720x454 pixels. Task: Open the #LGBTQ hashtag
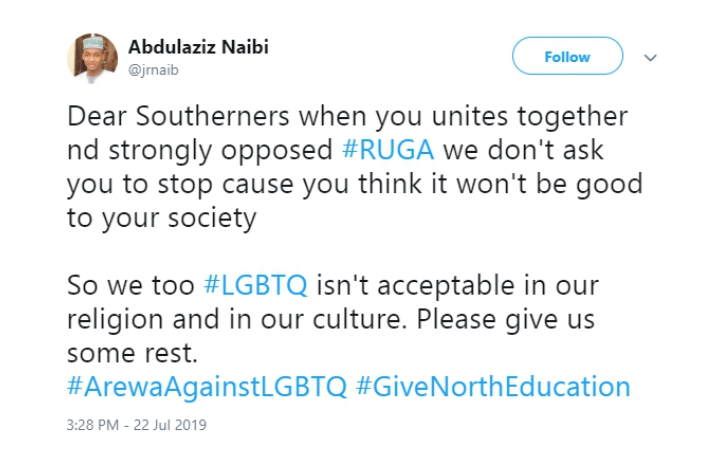point(256,285)
